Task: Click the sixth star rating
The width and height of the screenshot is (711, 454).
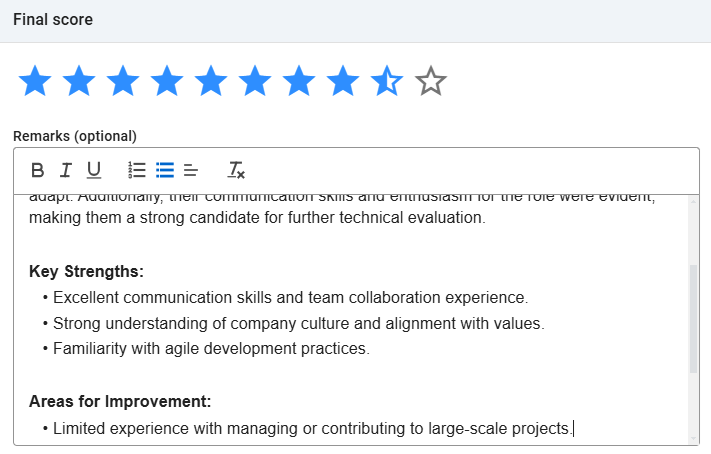Action: click(x=254, y=81)
